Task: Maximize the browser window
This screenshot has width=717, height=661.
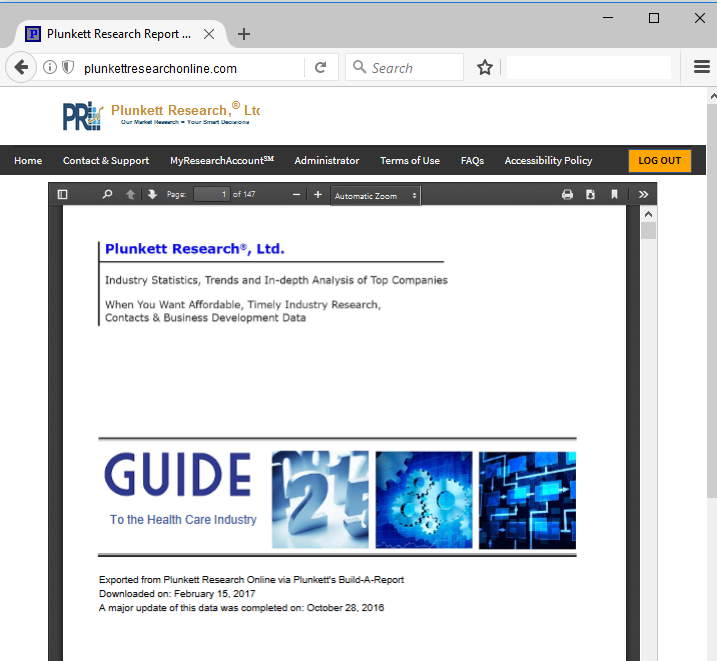Action: 654,18
